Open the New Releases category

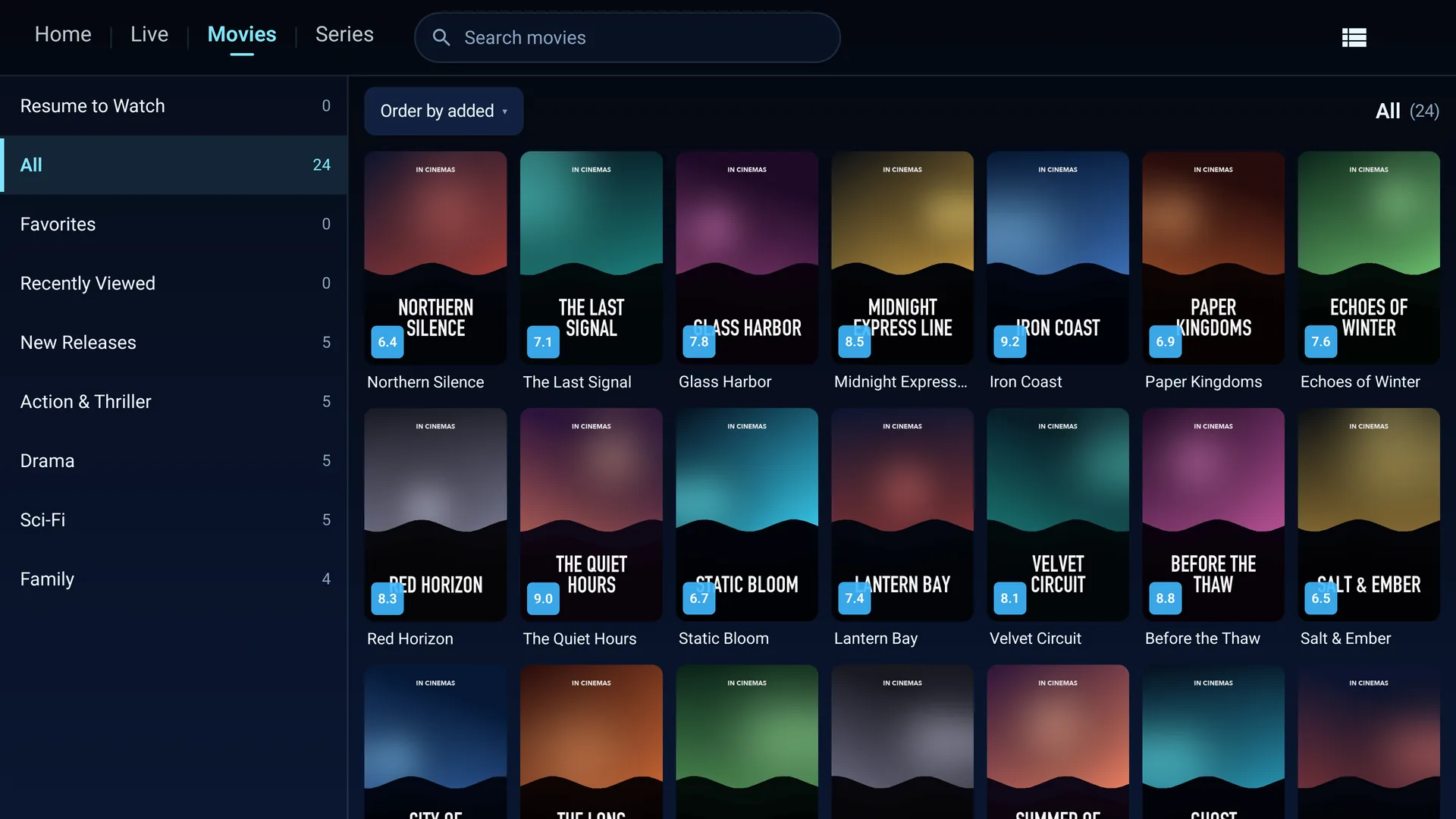point(174,343)
